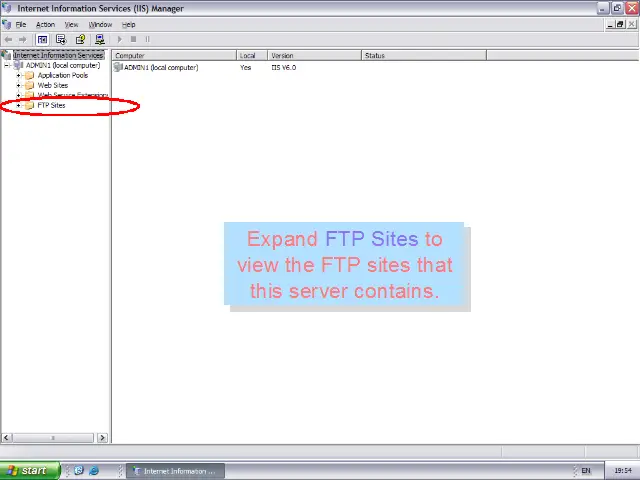Select the Web Sites folder
The width and height of the screenshot is (640, 480).
click(53, 85)
